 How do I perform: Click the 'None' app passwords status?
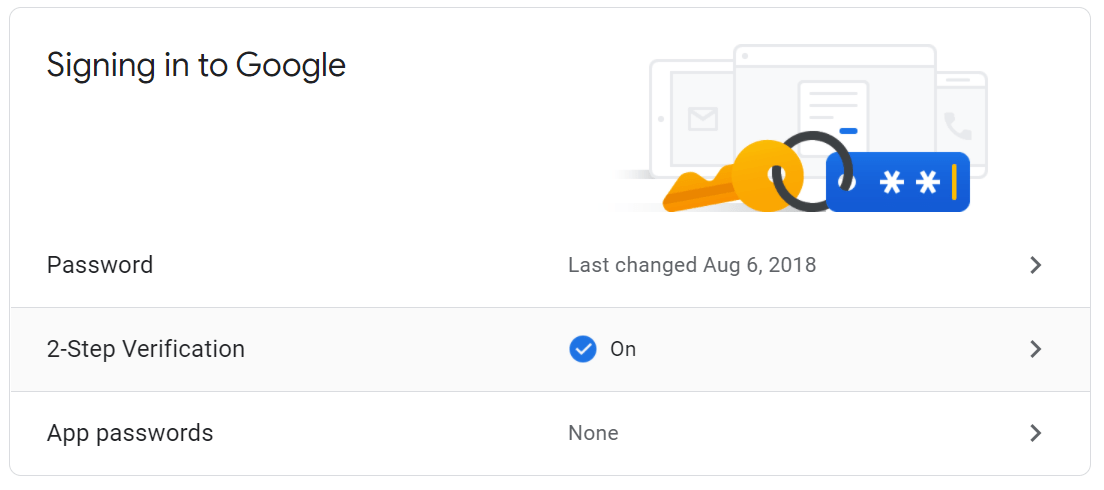coord(593,433)
